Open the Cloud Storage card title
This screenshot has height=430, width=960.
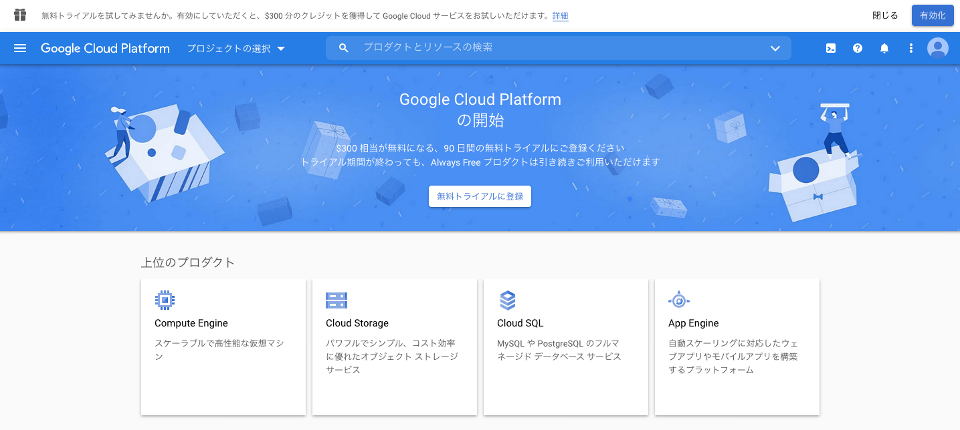click(357, 323)
